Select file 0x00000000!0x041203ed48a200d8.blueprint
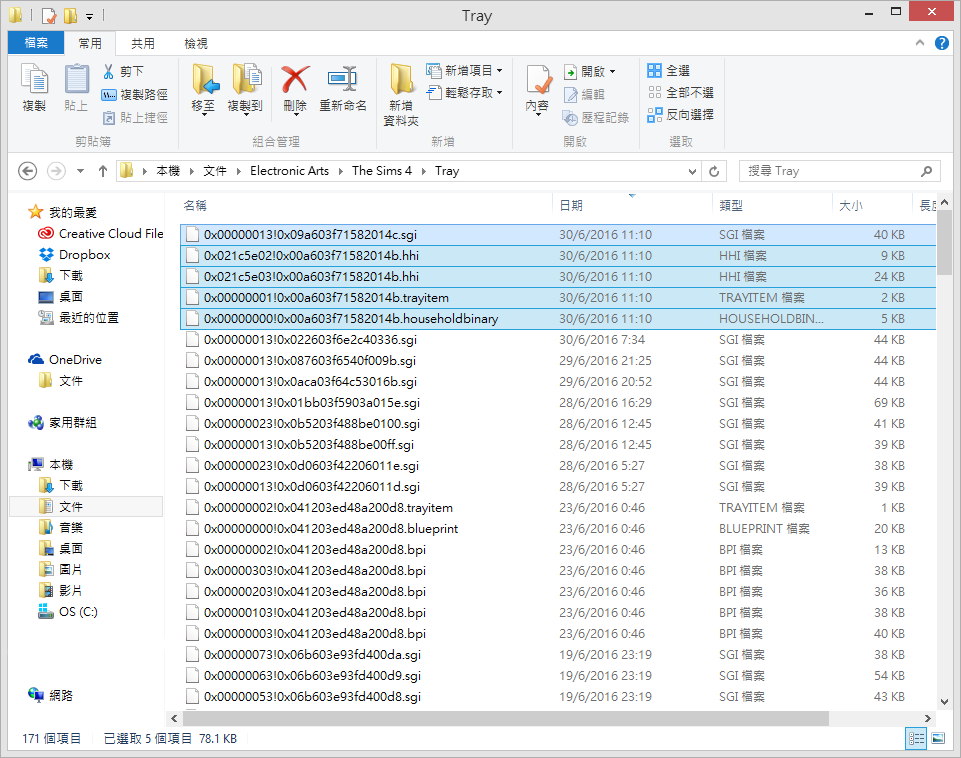The image size is (961, 758). 558,529
